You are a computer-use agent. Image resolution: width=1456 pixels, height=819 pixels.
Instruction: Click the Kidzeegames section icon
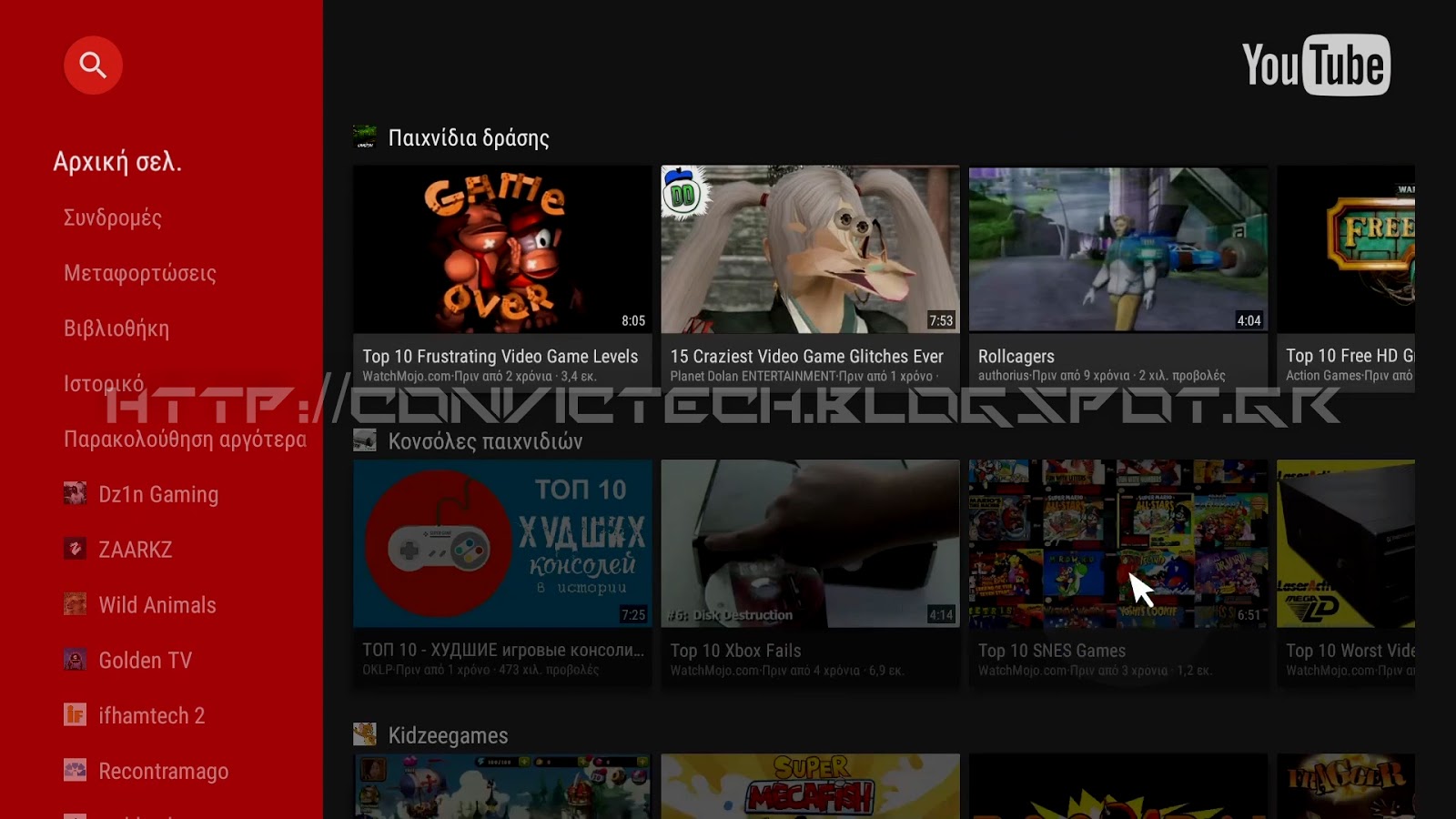click(365, 735)
